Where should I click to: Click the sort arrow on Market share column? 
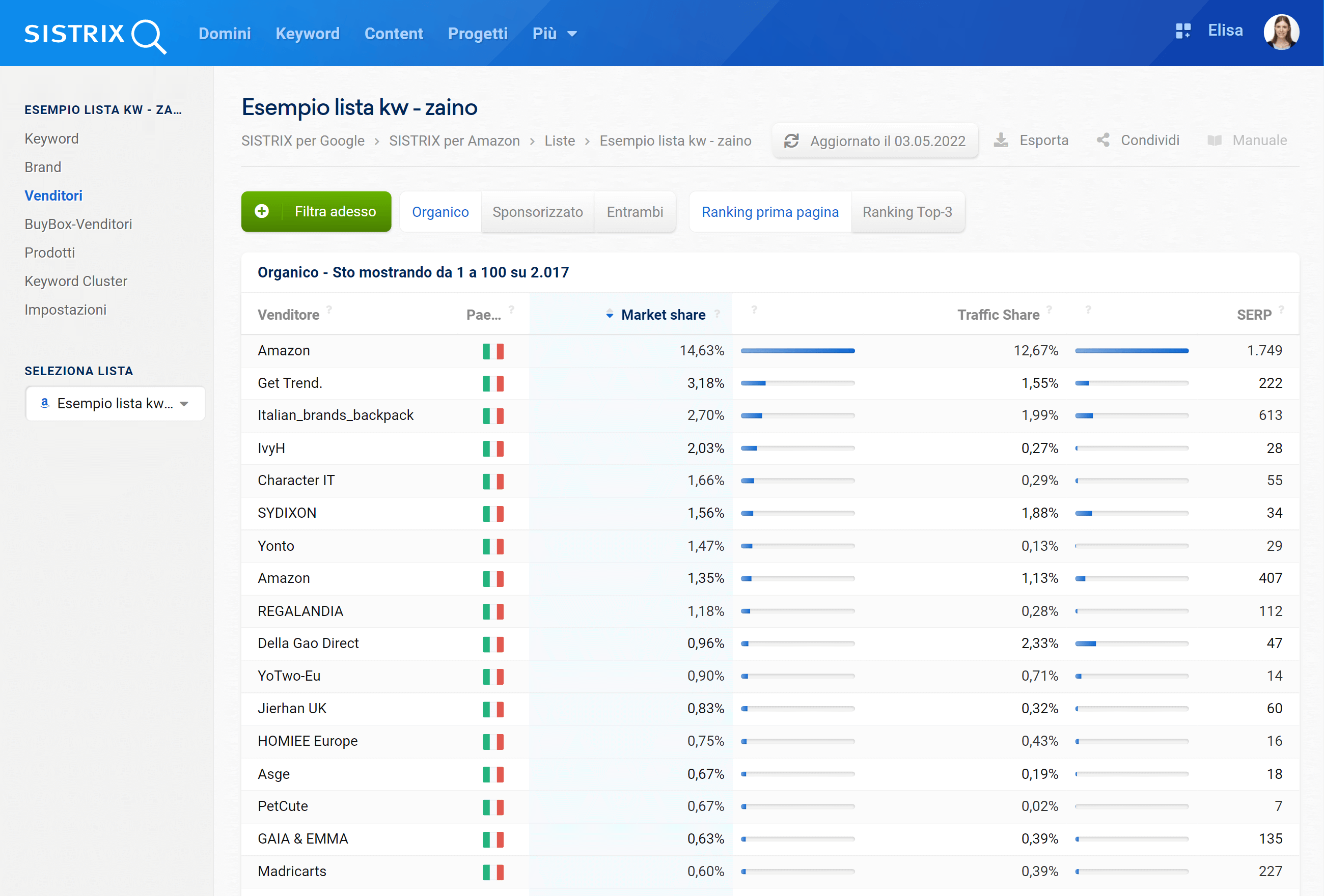tap(610, 315)
